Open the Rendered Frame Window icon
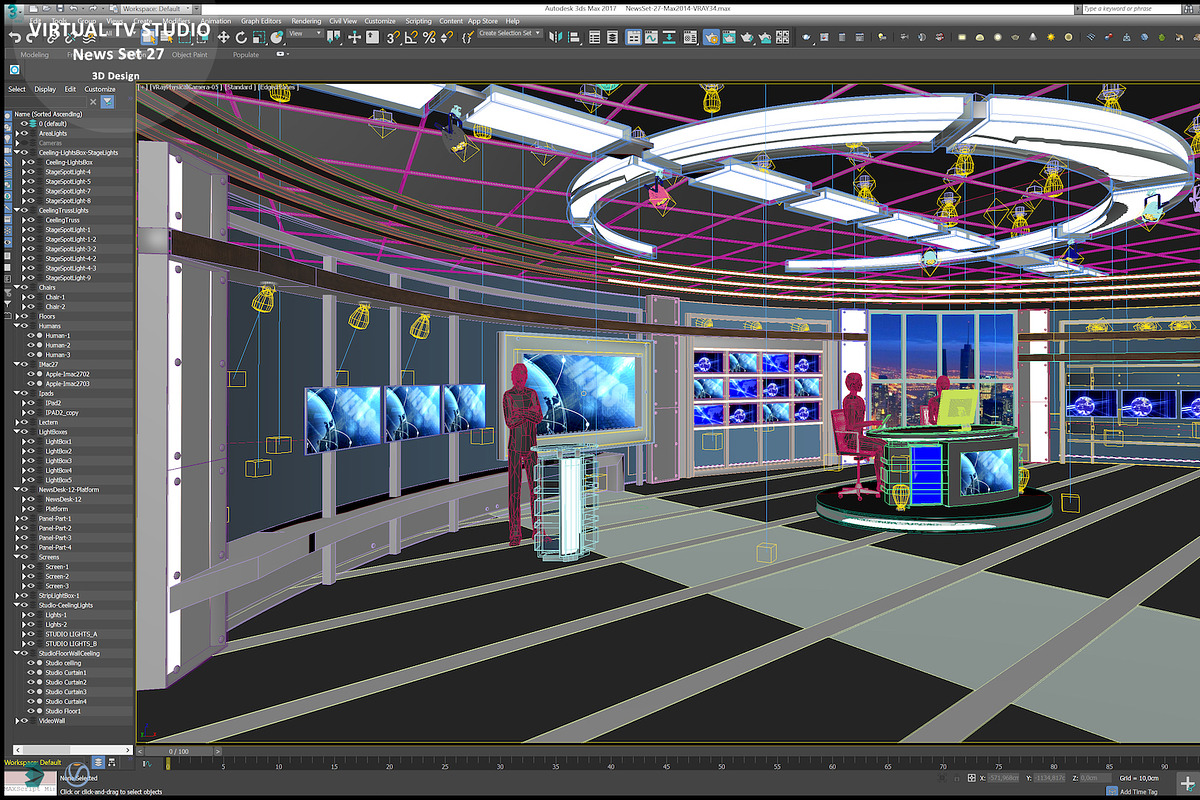The image size is (1200, 800). (x=729, y=37)
